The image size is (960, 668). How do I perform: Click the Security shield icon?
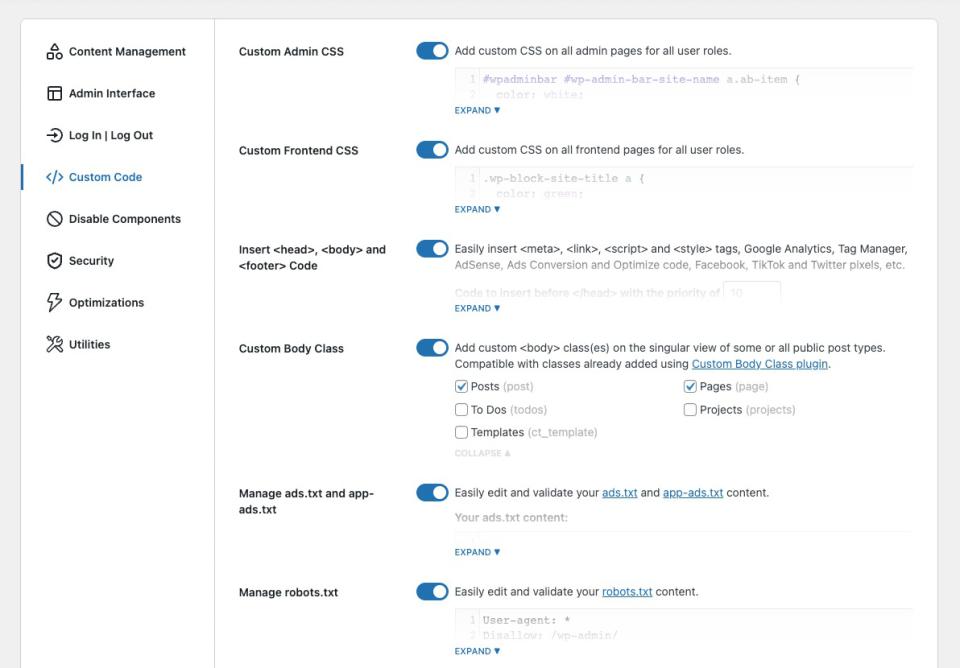click(x=55, y=261)
